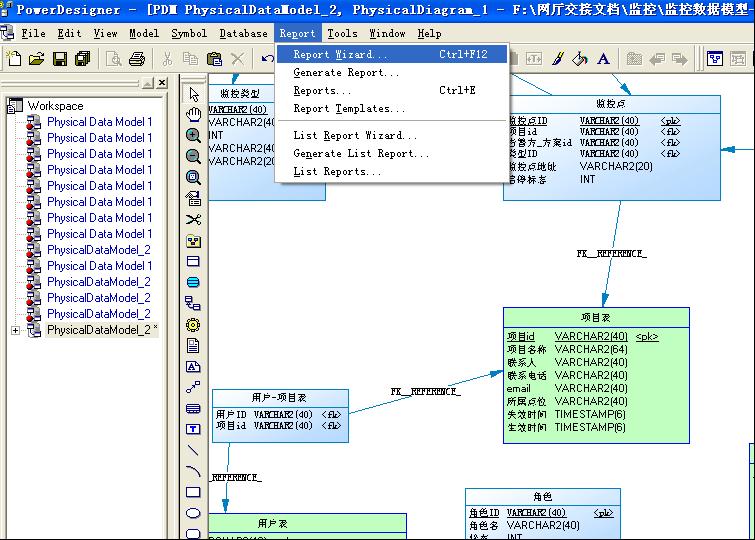The width and height of the screenshot is (755, 540).
Task: Click the line style pen toolbar icon
Action: coord(558,59)
